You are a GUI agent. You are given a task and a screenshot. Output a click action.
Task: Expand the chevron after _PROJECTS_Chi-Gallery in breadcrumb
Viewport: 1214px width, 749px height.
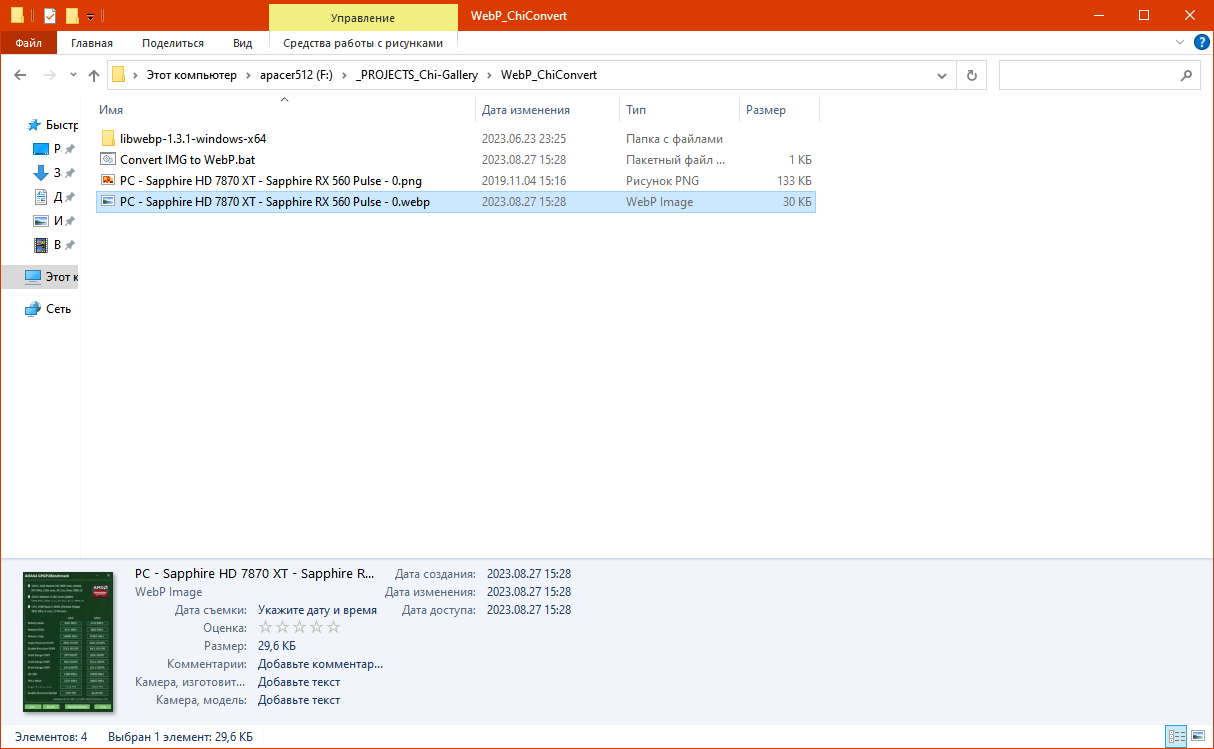(x=490, y=75)
